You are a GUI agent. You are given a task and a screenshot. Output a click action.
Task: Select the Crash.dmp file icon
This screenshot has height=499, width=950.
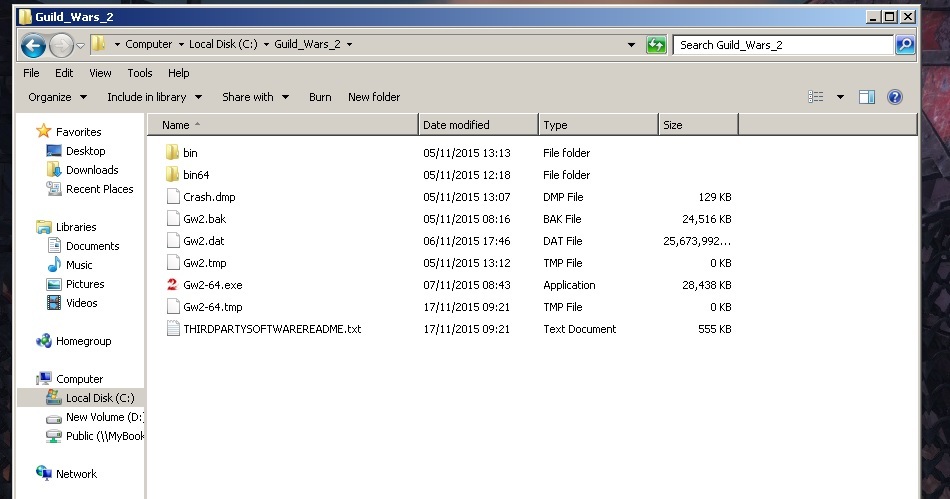[x=173, y=197]
